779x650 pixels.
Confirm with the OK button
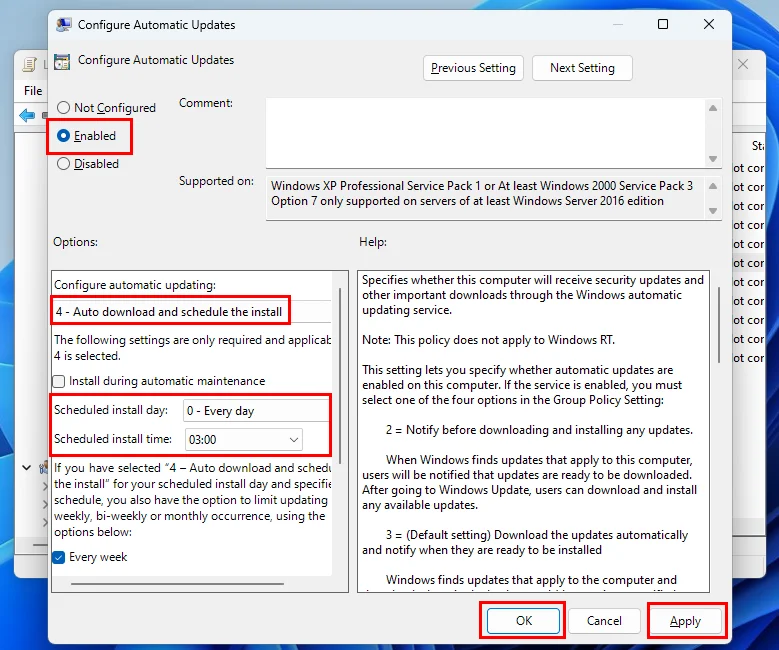pyautogui.click(x=523, y=620)
